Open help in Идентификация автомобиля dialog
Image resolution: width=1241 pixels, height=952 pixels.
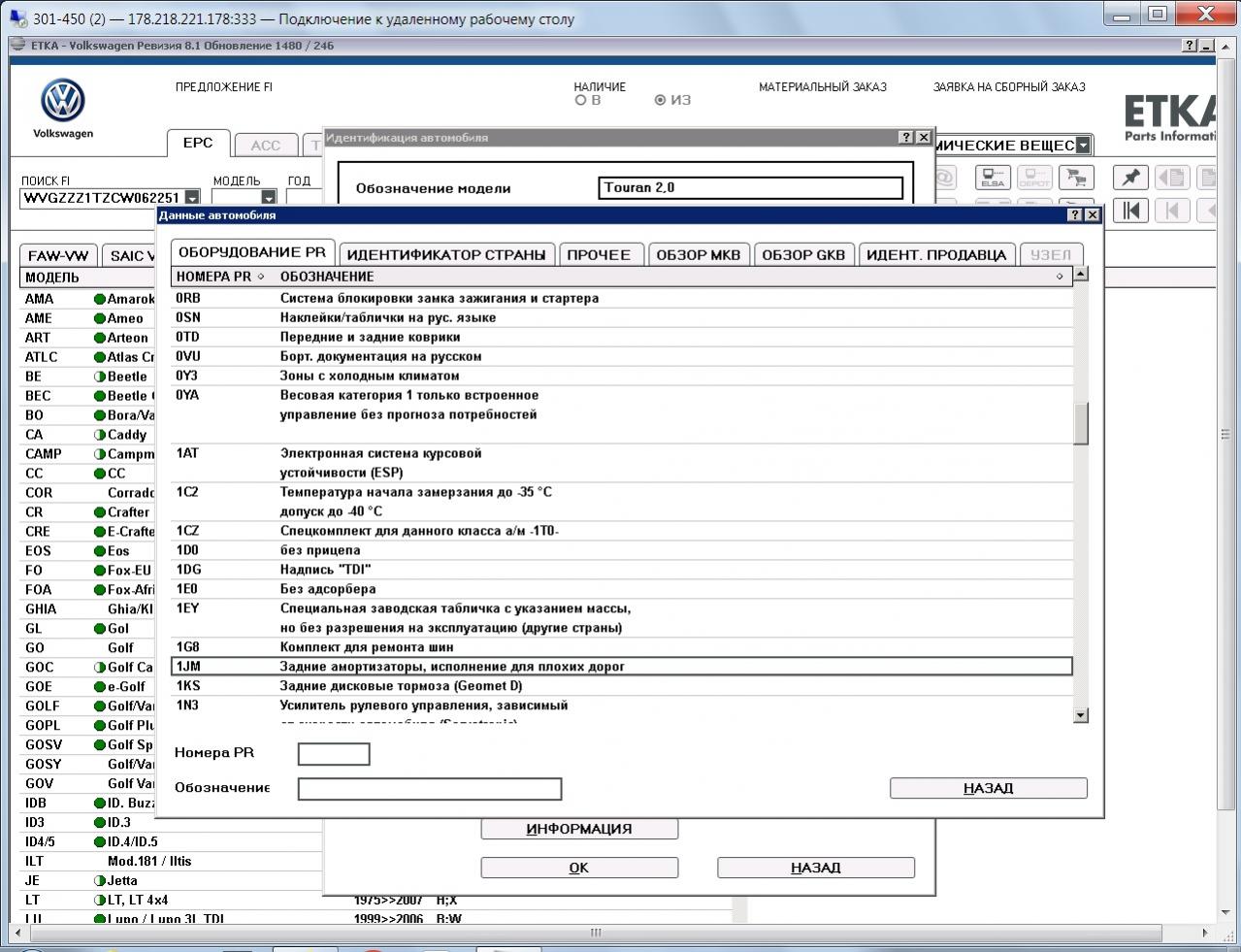[906, 137]
